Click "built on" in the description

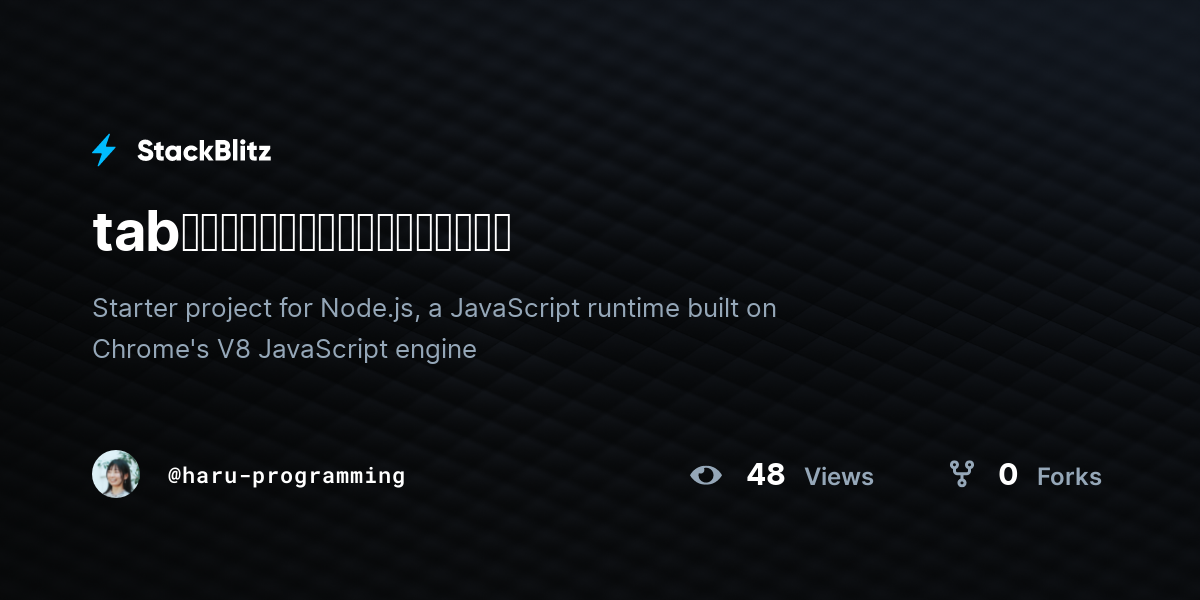(x=732, y=308)
